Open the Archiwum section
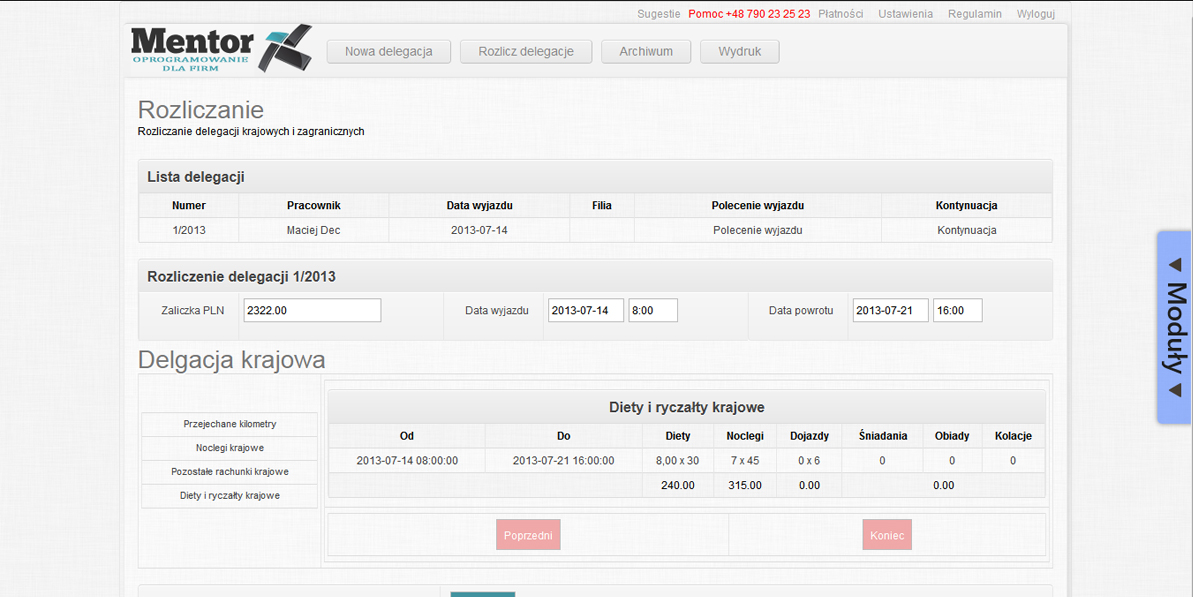This screenshot has width=1193, height=597. click(646, 52)
